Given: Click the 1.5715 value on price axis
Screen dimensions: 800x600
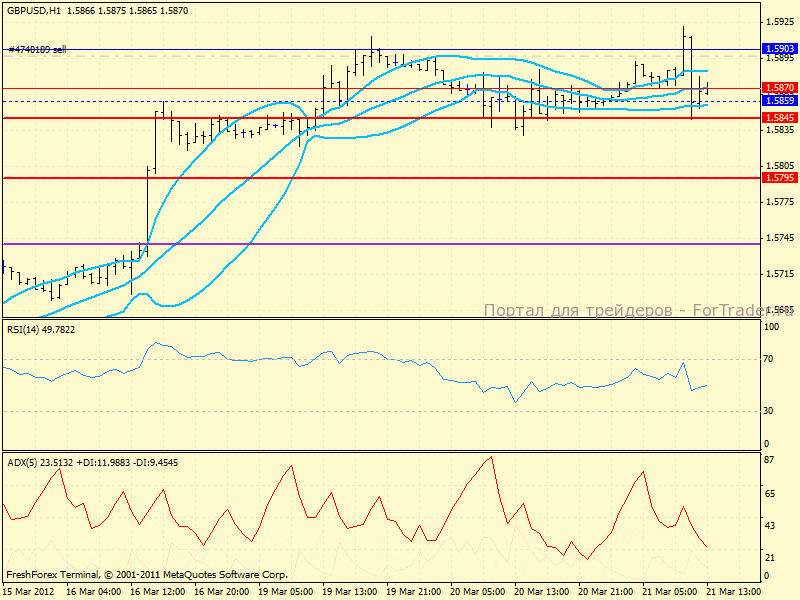Looking at the screenshot, I should [x=780, y=274].
